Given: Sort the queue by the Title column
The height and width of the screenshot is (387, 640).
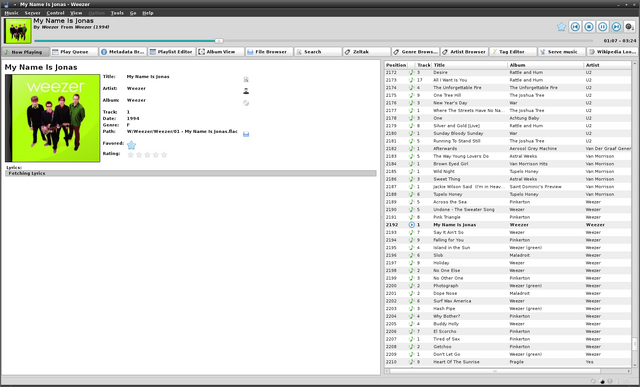Looking at the screenshot, I should (x=469, y=65).
